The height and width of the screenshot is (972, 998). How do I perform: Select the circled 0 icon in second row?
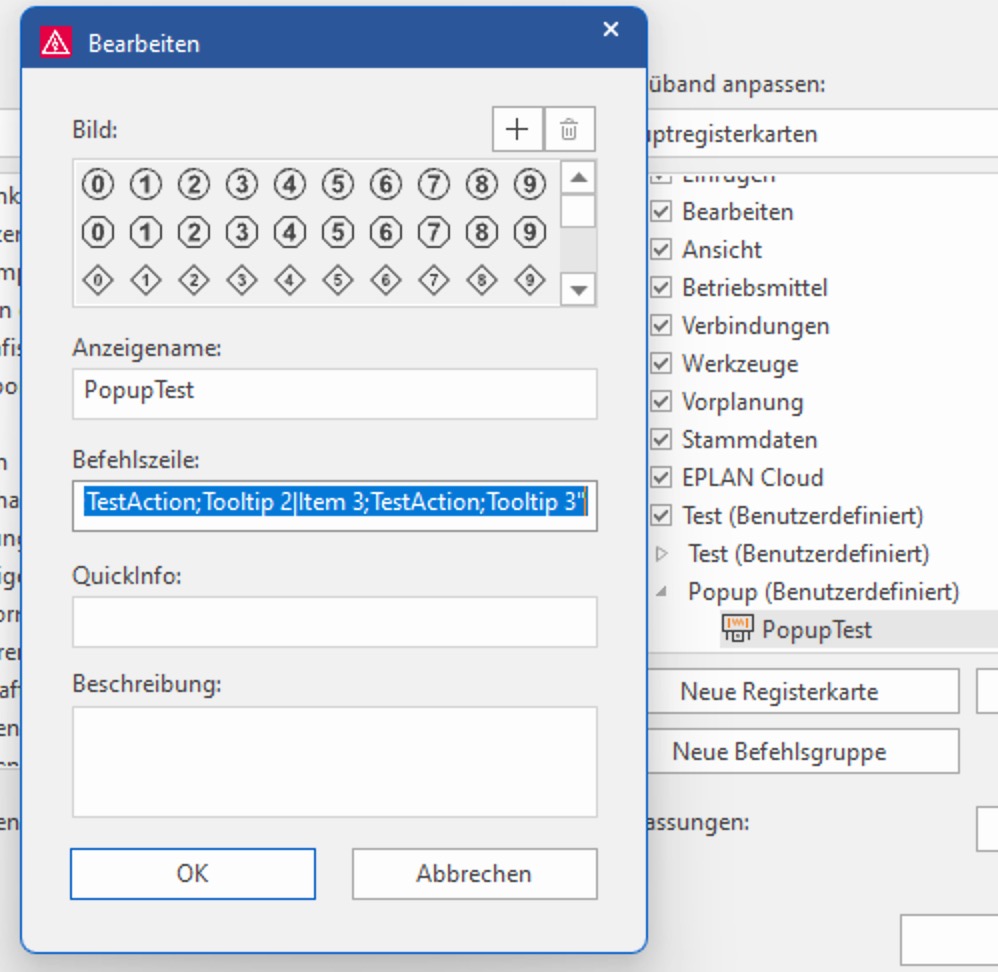click(98, 233)
